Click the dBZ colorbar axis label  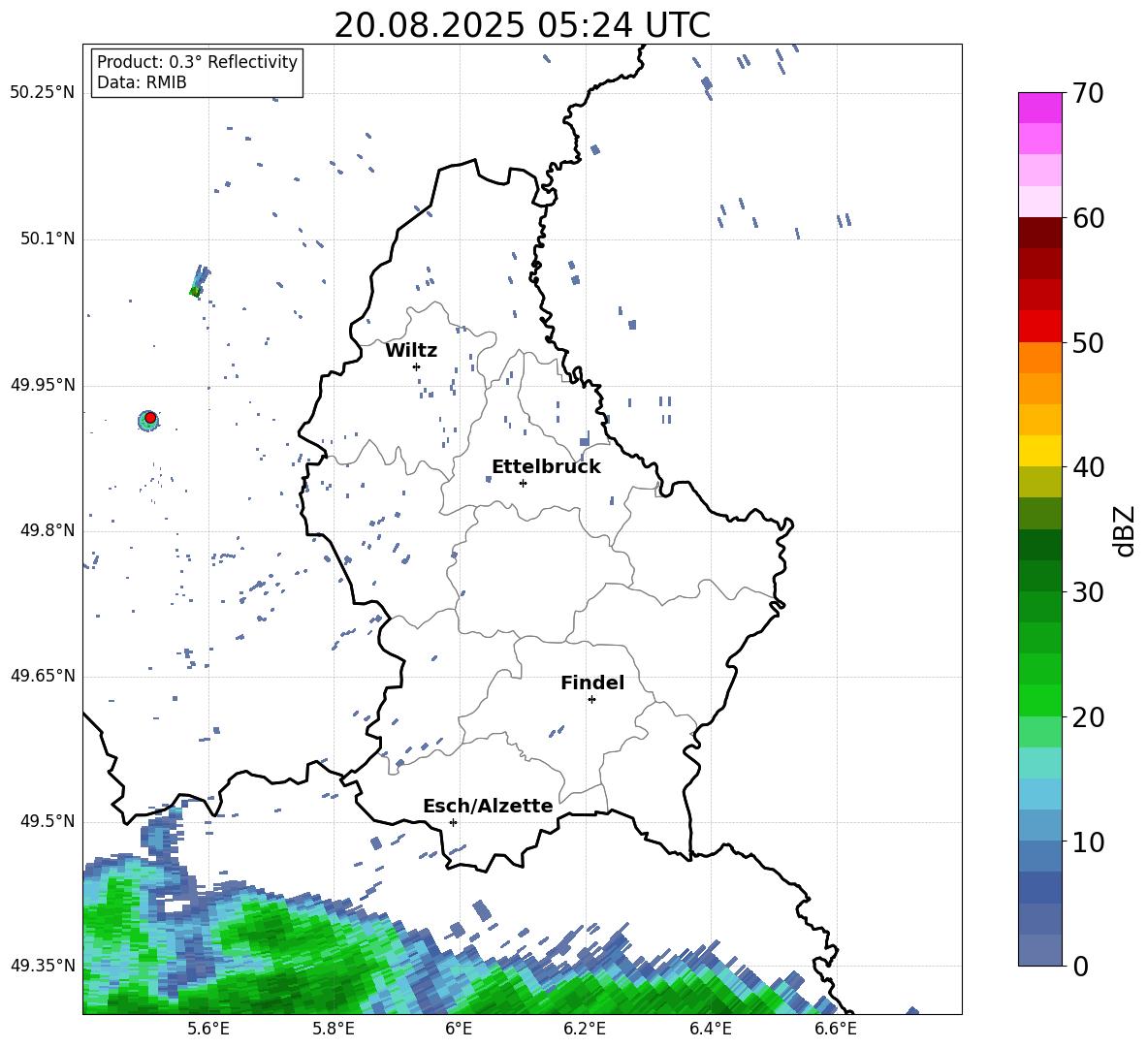tap(1124, 530)
